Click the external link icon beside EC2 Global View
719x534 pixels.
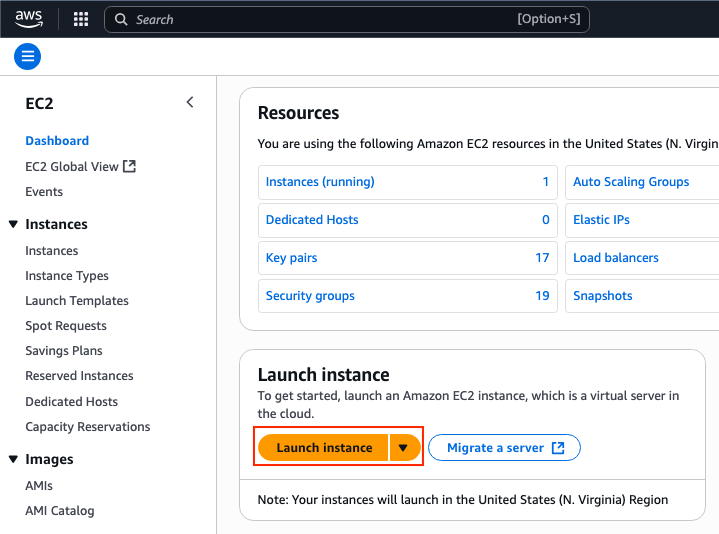[x=130, y=166]
